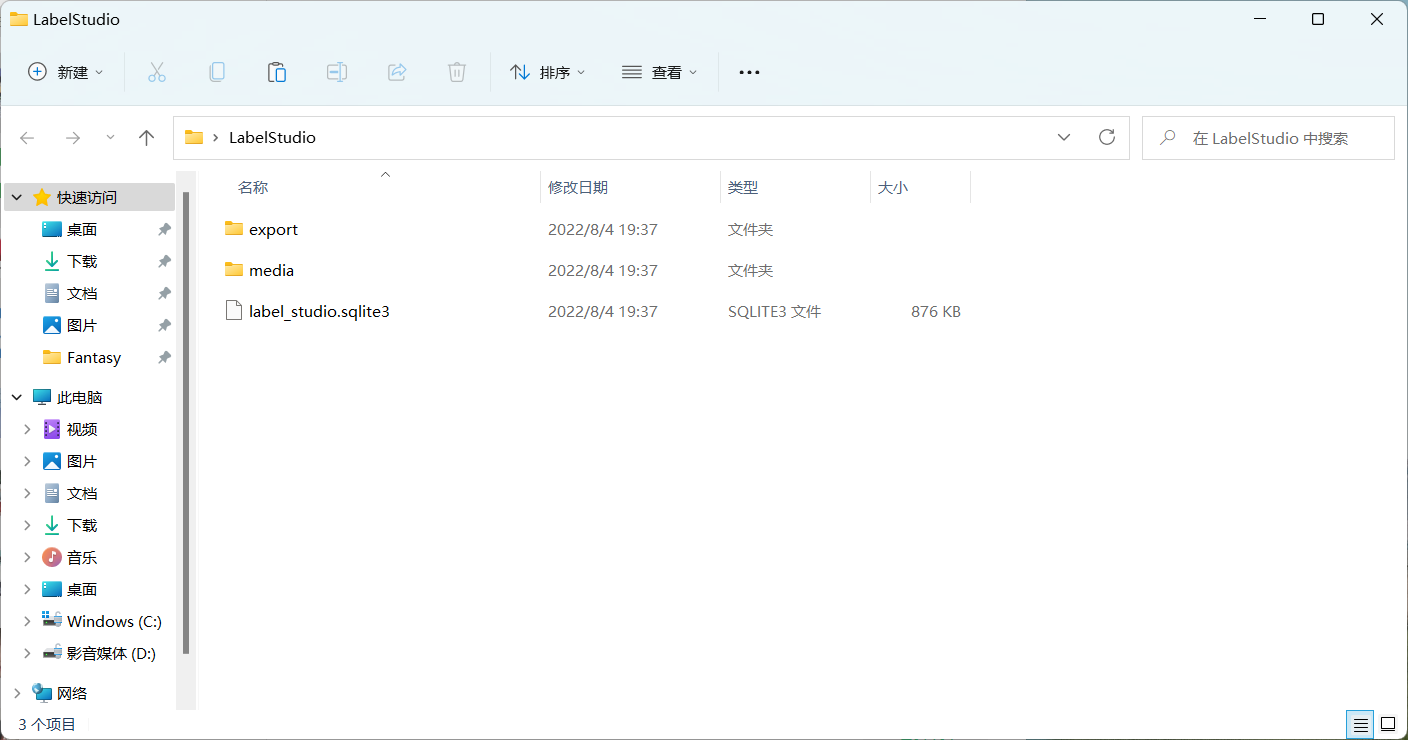This screenshot has width=1408, height=740.
Task: Click the Copy icon in toolbar
Action: pos(217,72)
